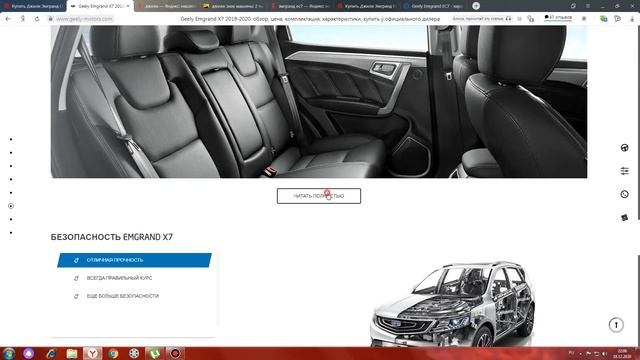Open Yandex home button in toolbar

coord(23,19)
